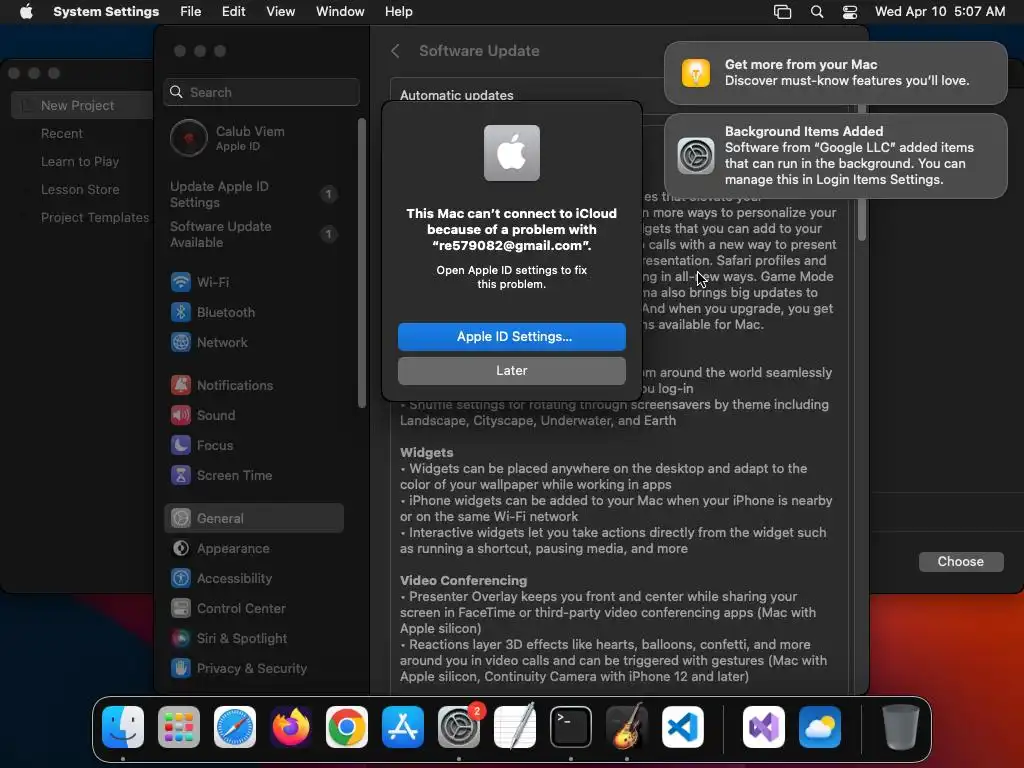Select General gear icon in sidebar
Screen dimensions: 1024x768
click(181, 519)
